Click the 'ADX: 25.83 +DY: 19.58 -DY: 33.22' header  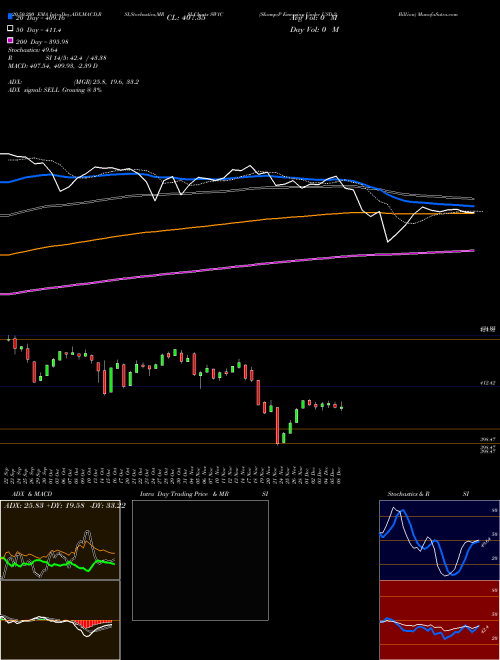tap(64, 505)
